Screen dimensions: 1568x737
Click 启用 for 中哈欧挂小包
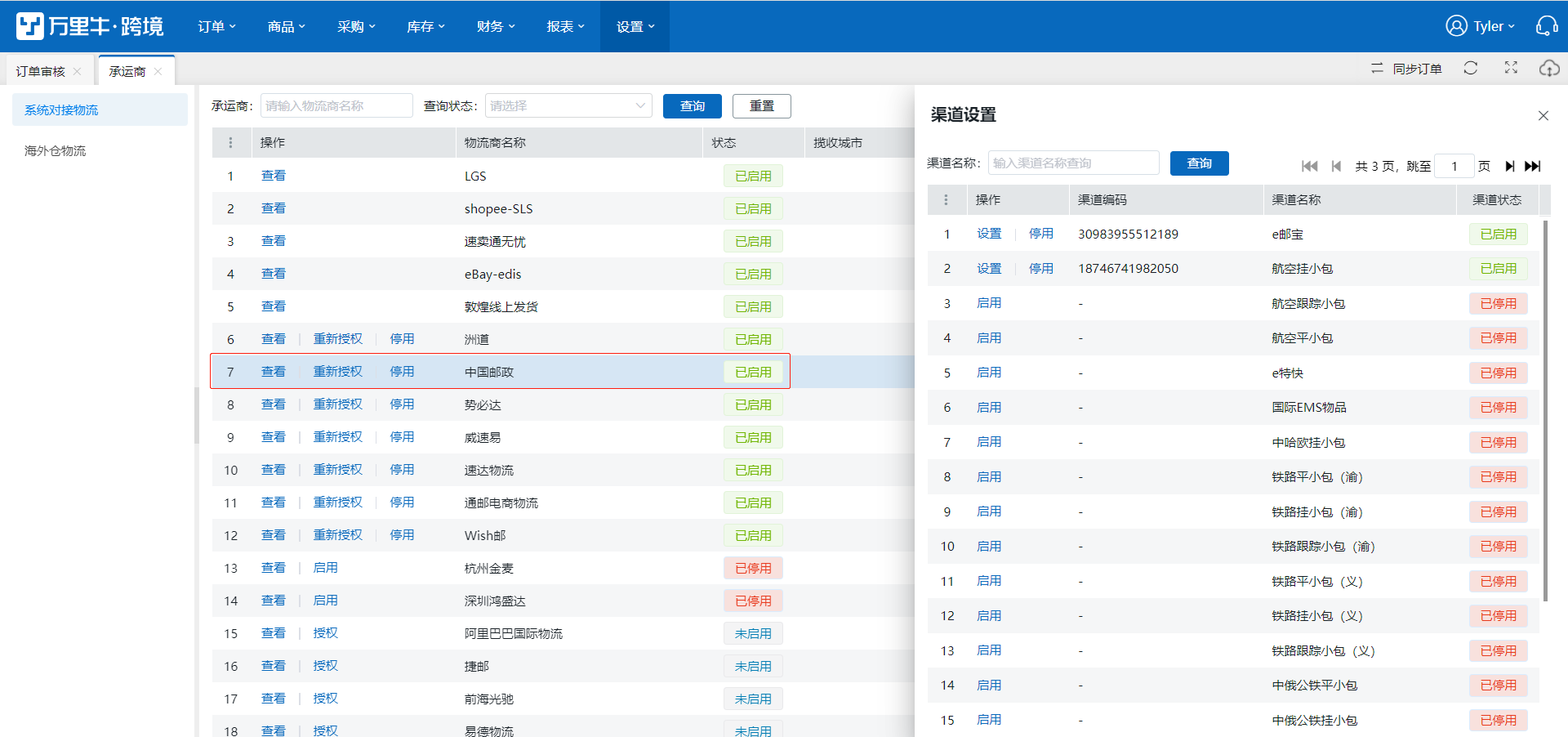pos(989,442)
